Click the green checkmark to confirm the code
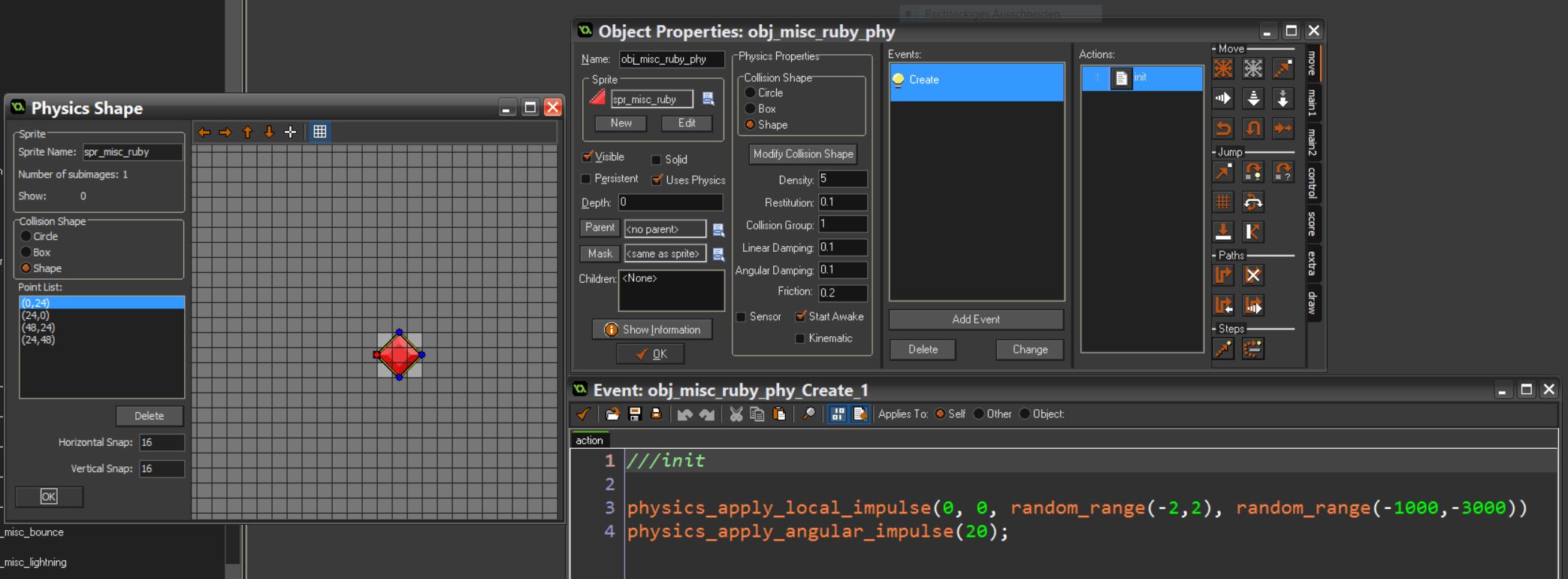This screenshot has height=579, width=1568. (x=583, y=414)
